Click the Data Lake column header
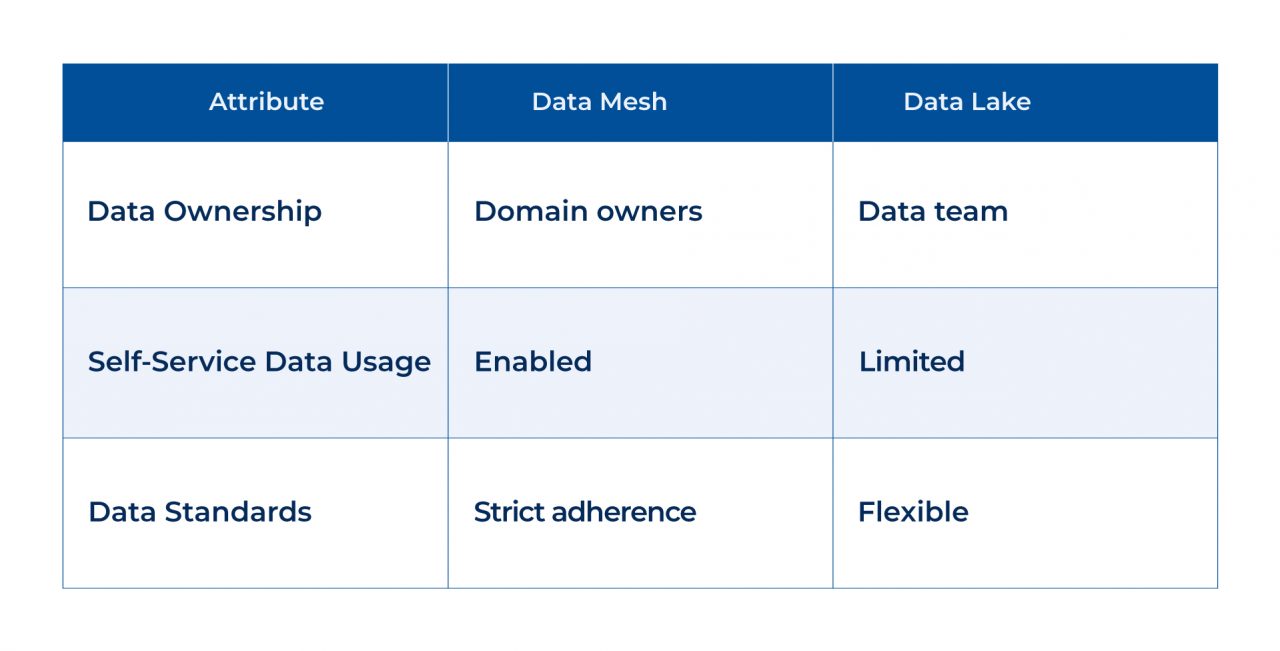The height and width of the screenshot is (651, 1280). (966, 102)
